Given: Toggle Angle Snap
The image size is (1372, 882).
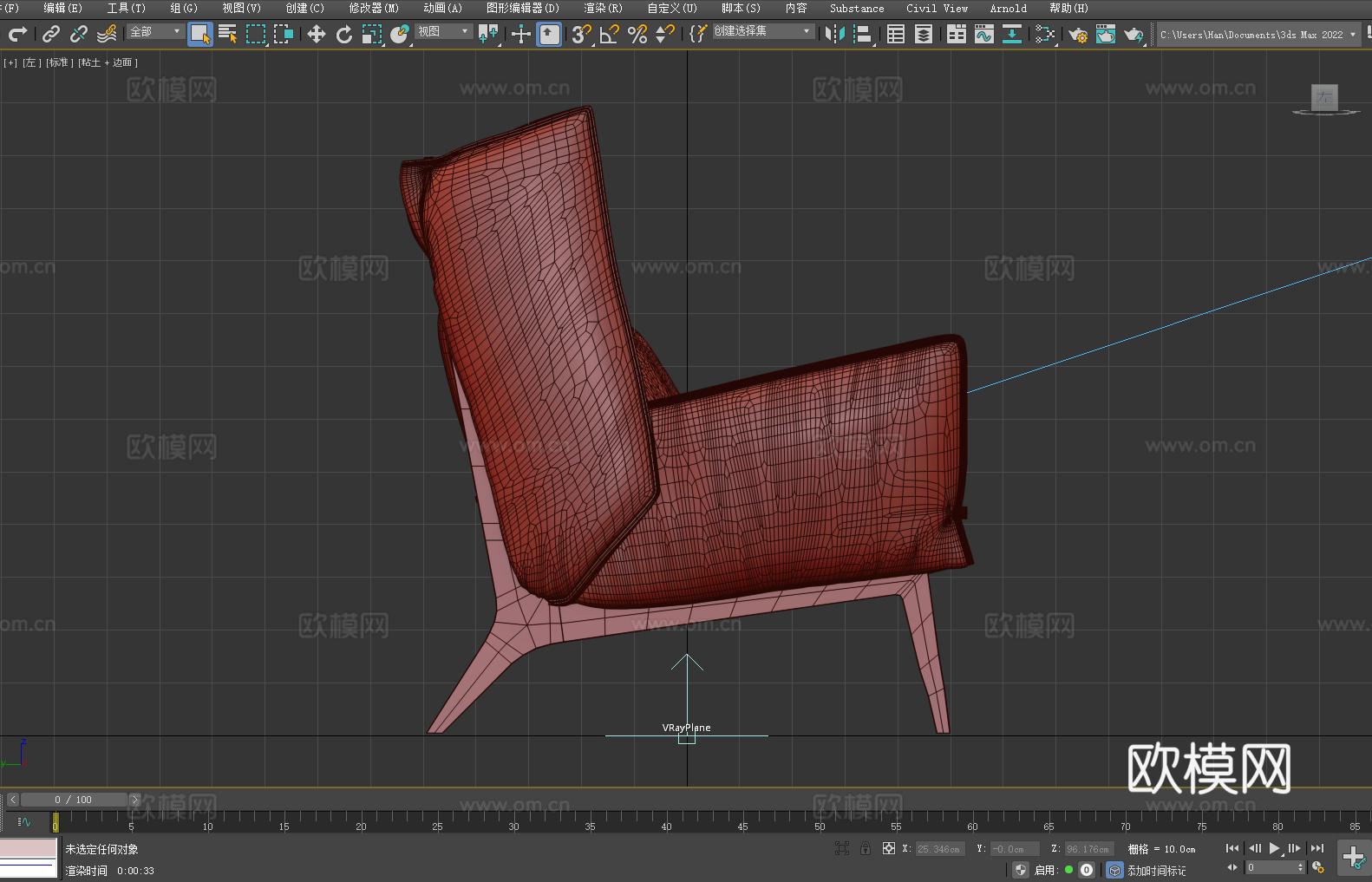Looking at the screenshot, I should (610, 34).
